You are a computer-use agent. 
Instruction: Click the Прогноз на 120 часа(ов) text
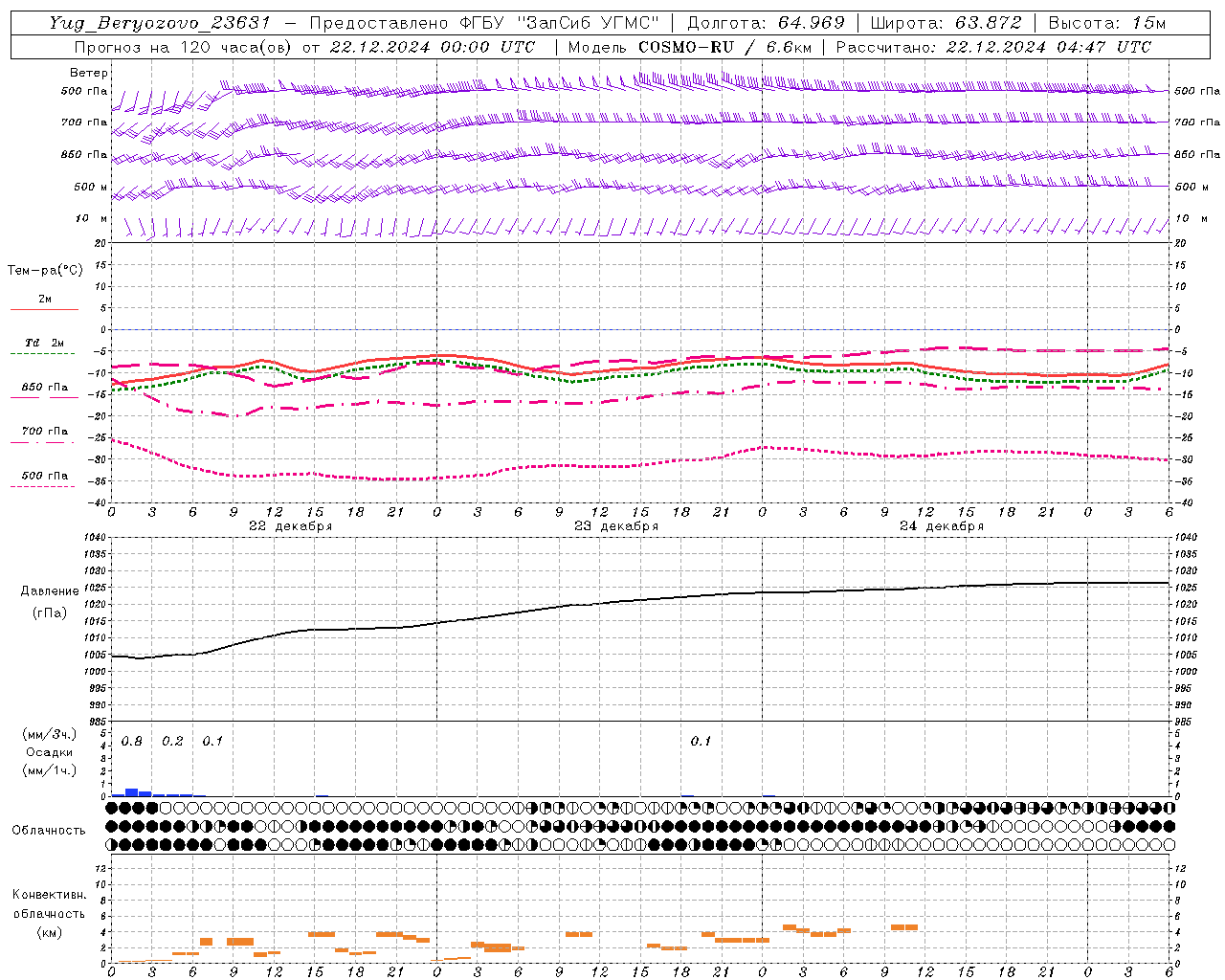(x=185, y=47)
